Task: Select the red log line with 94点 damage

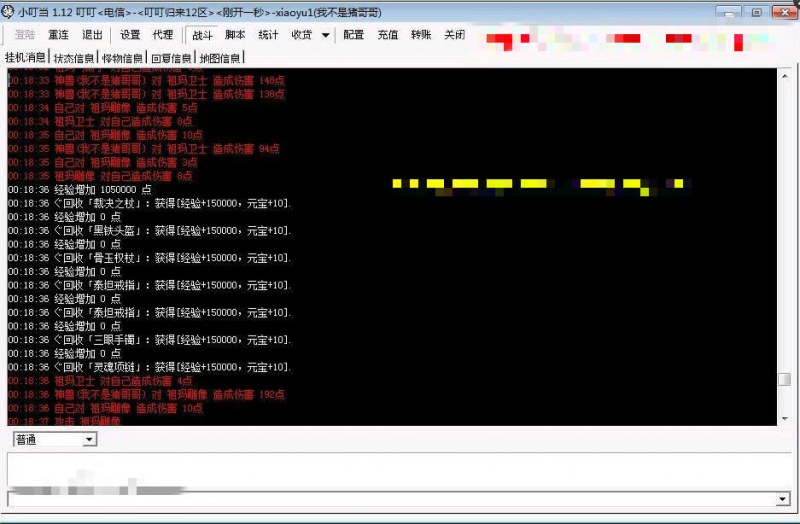Action: (x=144, y=148)
